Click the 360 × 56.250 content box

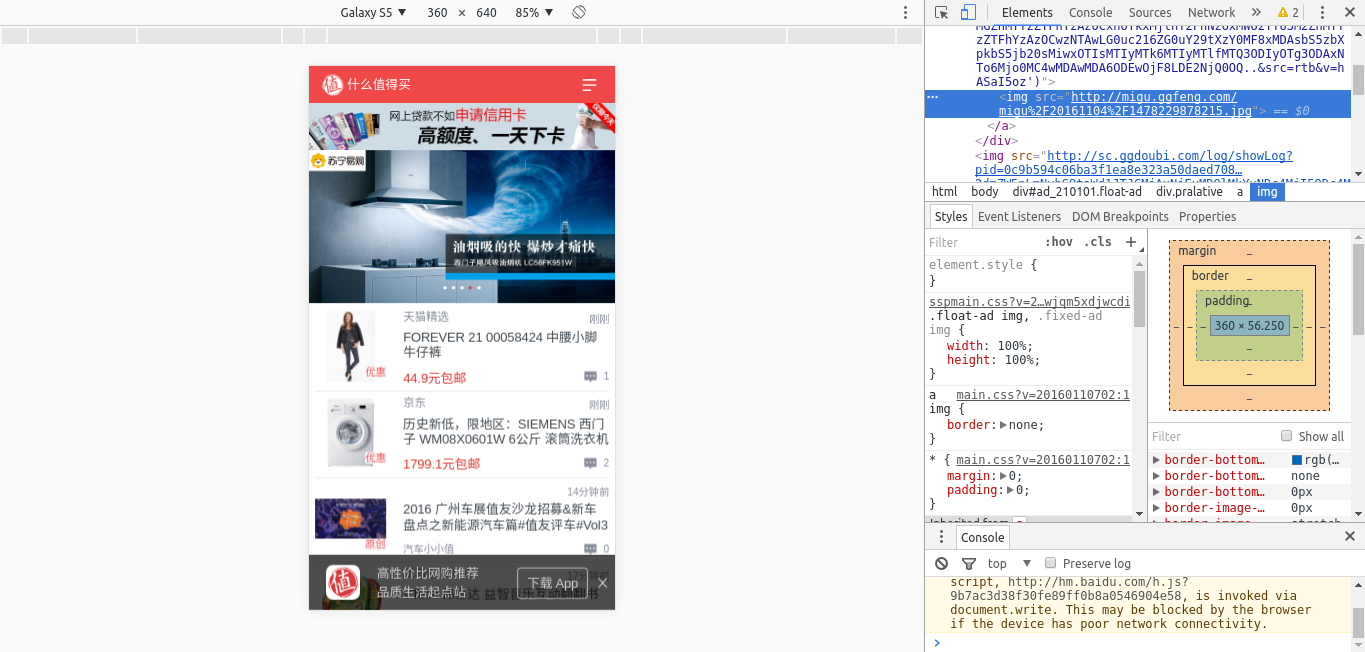pos(1249,326)
